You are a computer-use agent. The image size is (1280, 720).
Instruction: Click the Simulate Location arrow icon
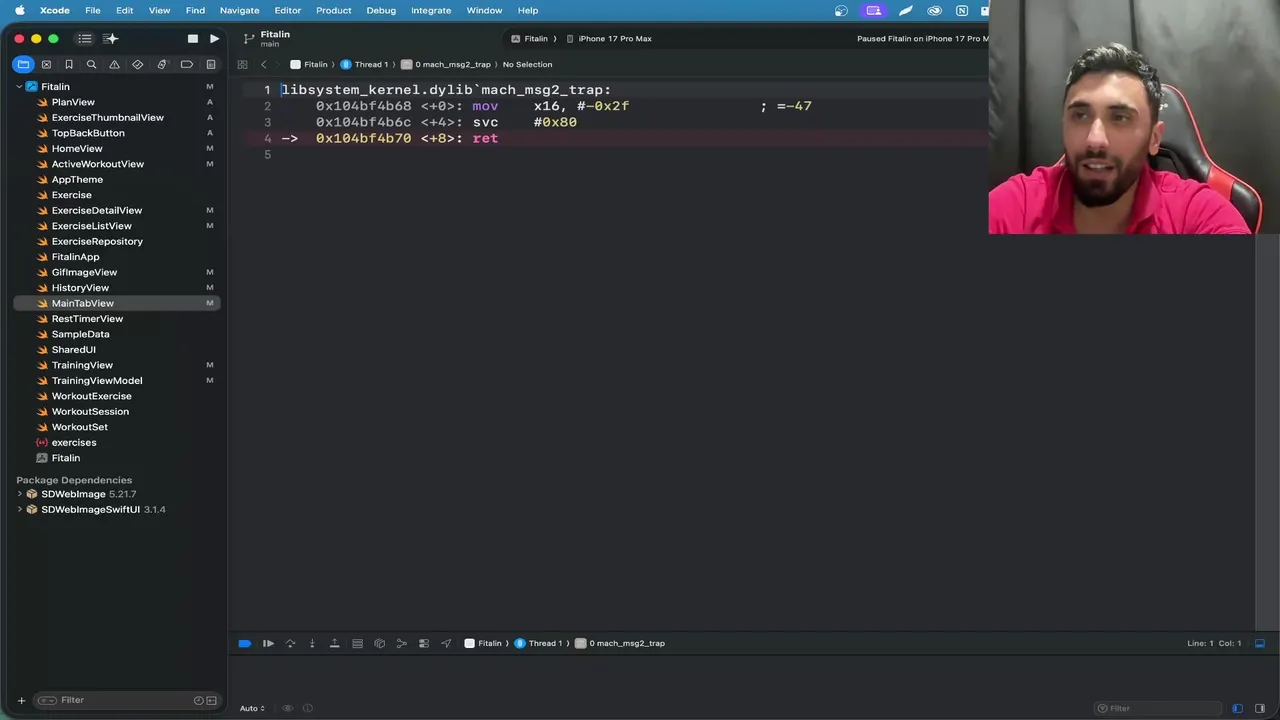446,643
